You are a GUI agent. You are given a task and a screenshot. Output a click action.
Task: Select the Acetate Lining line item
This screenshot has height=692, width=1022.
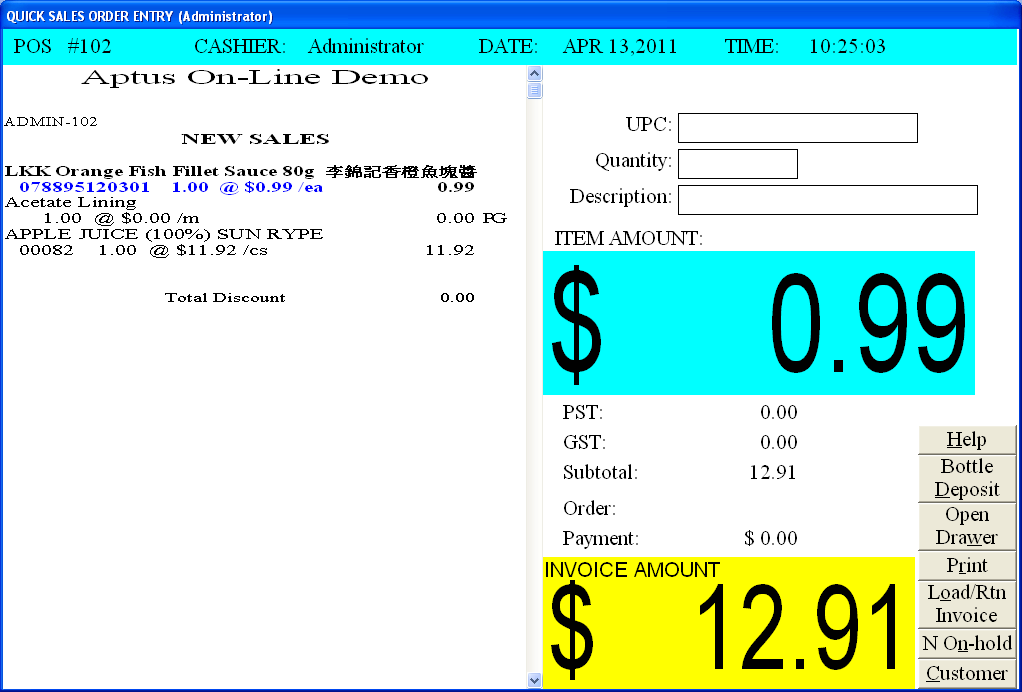[x=71, y=203]
